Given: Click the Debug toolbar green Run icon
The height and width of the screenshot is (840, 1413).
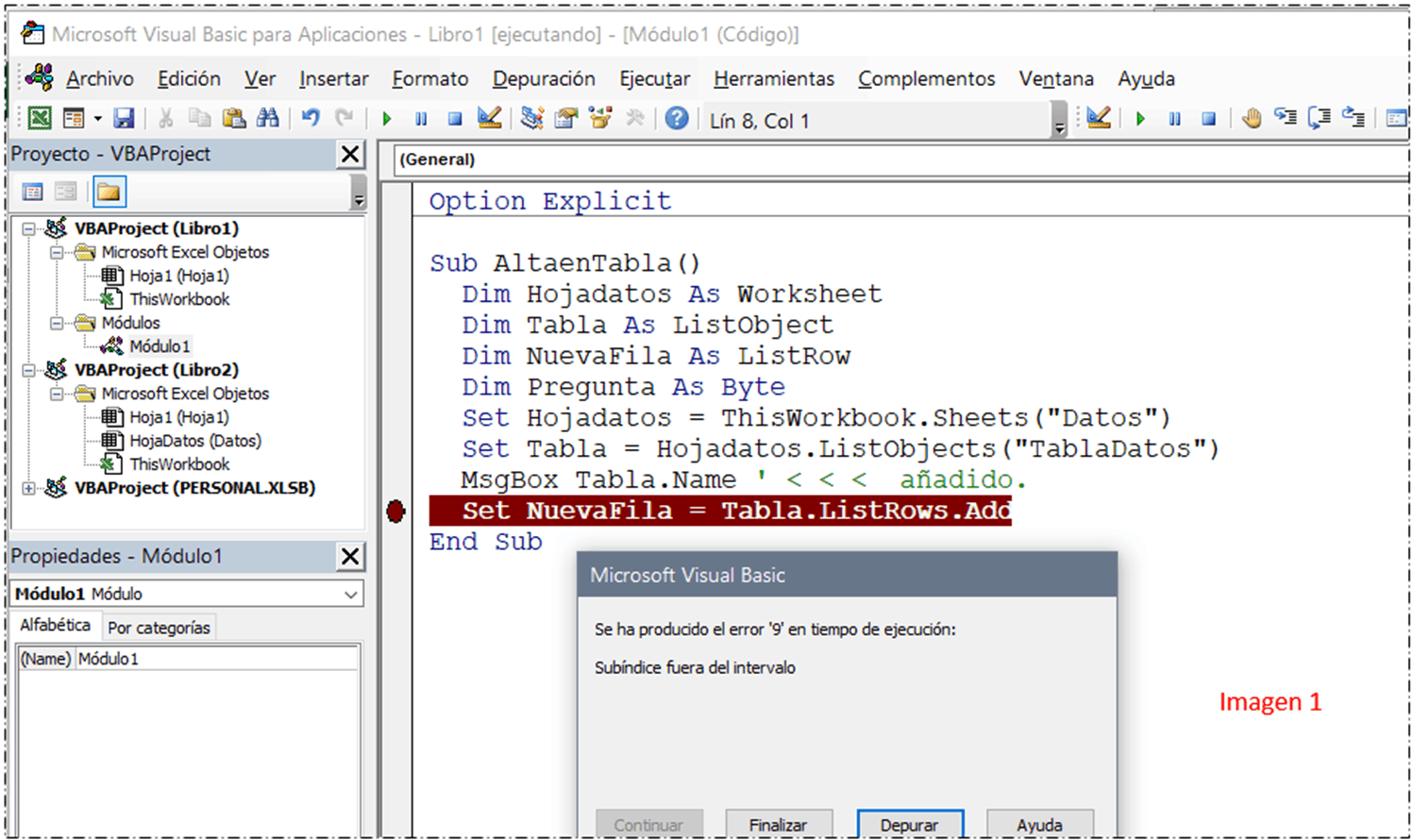Looking at the screenshot, I should (x=1140, y=119).
